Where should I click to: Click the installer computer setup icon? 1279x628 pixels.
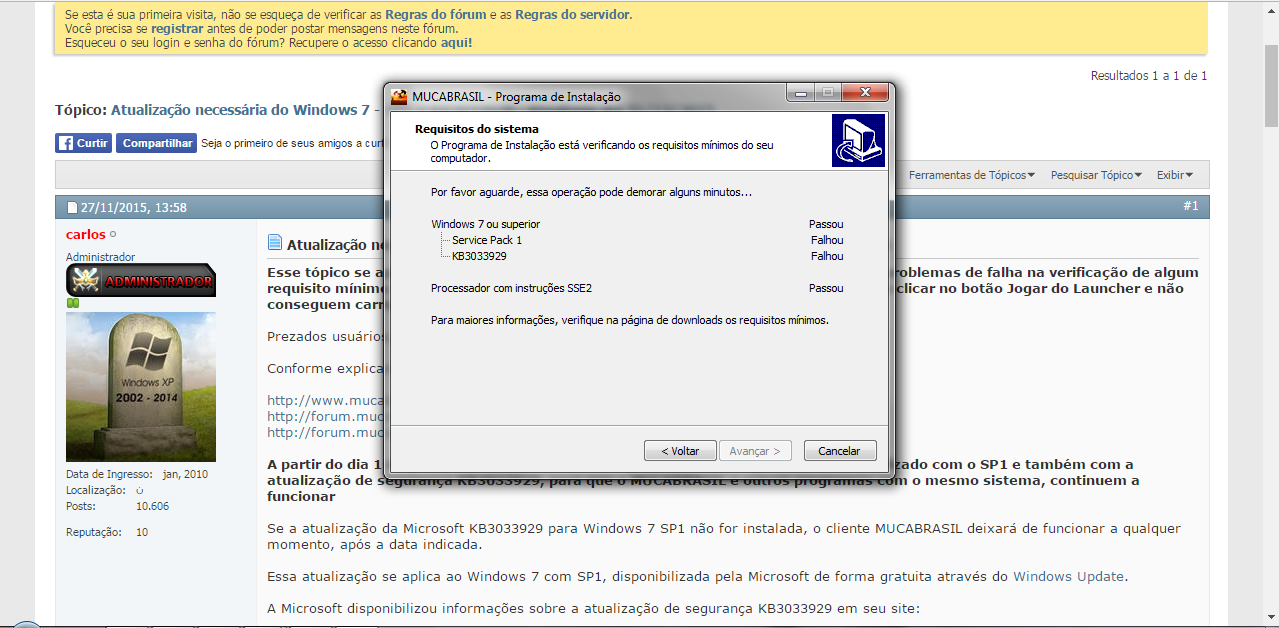[857, 141]
